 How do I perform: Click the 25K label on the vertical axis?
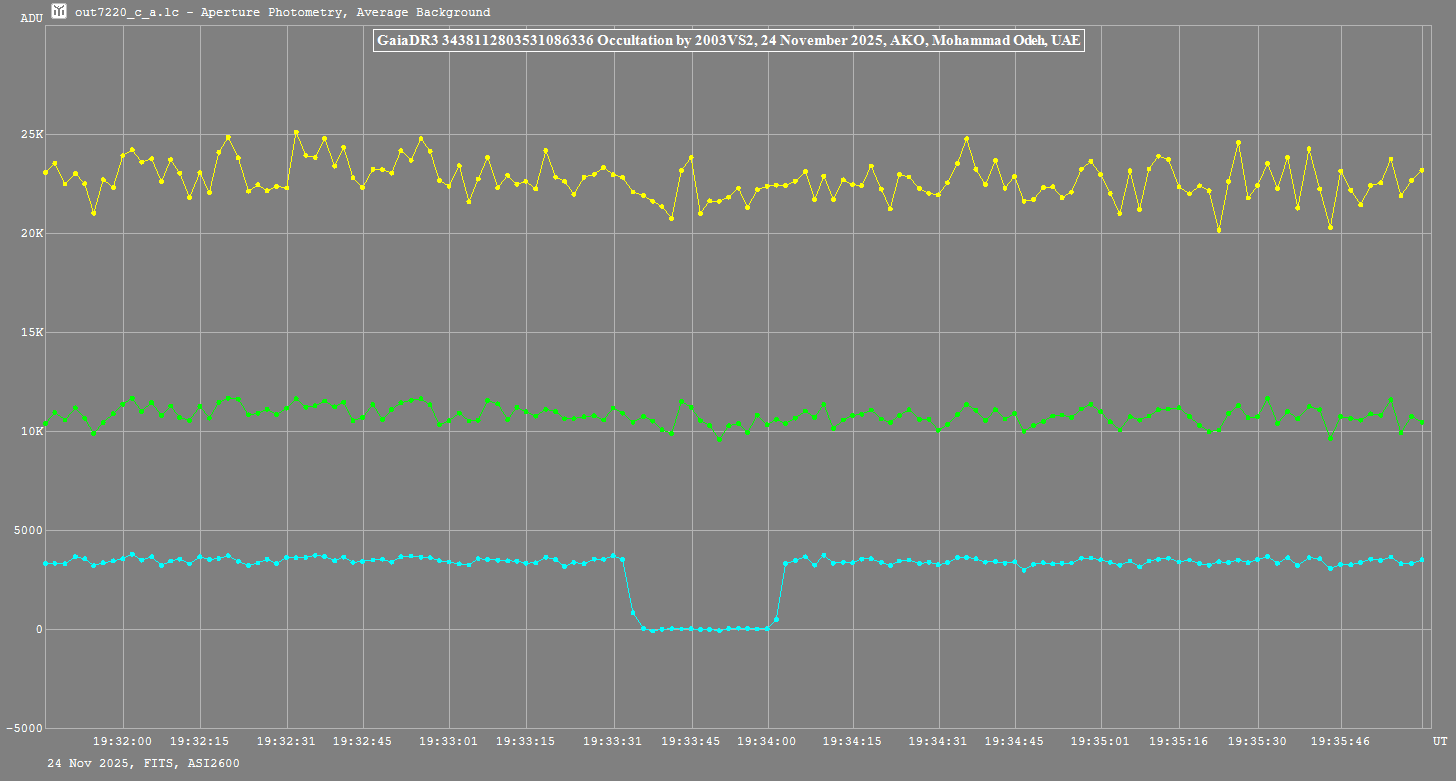32,135
